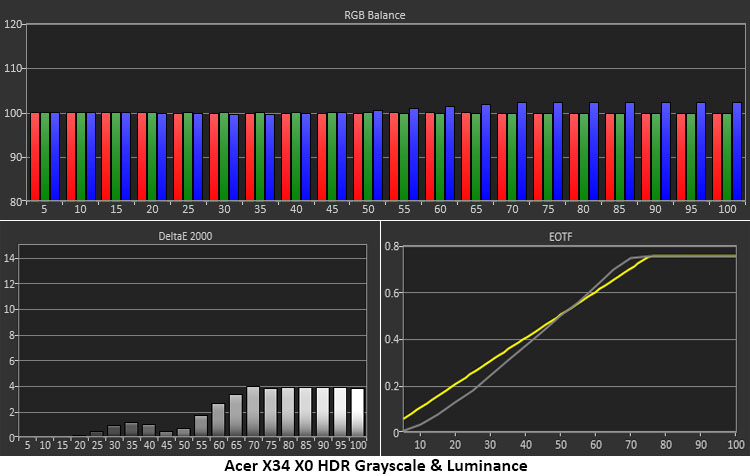
Task: Click the 10 label on DeltaE y-axis
Action: [x=10, y=310]
